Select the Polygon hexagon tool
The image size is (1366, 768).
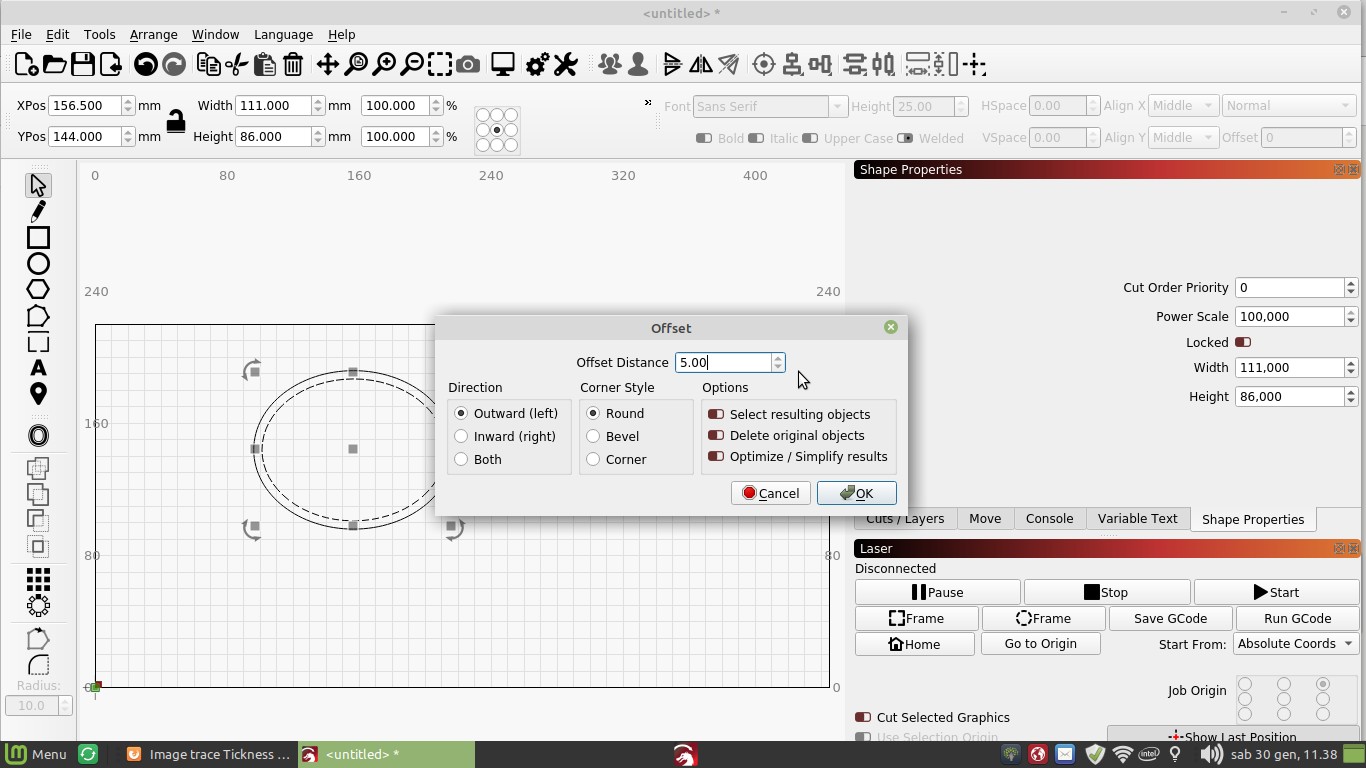tap(38, 289)
